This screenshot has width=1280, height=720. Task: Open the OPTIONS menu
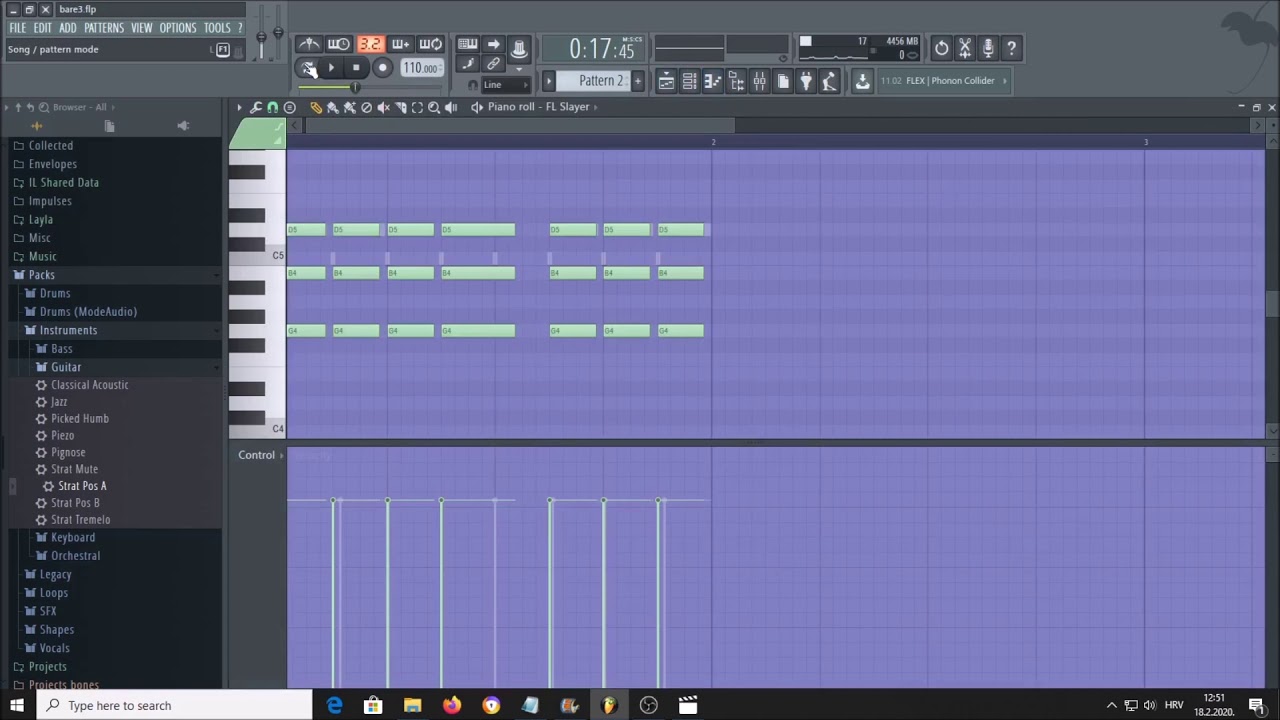click(178, 28)
